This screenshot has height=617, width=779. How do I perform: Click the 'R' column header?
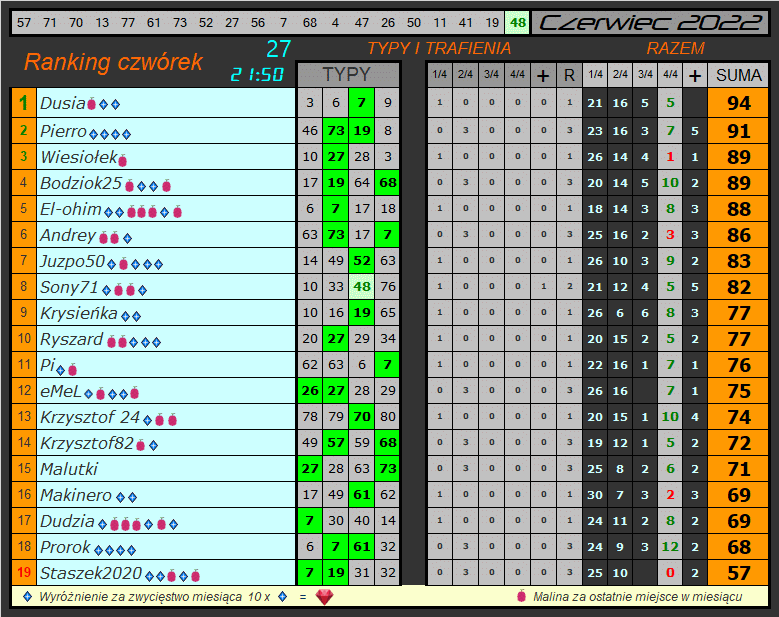(569, 75)
